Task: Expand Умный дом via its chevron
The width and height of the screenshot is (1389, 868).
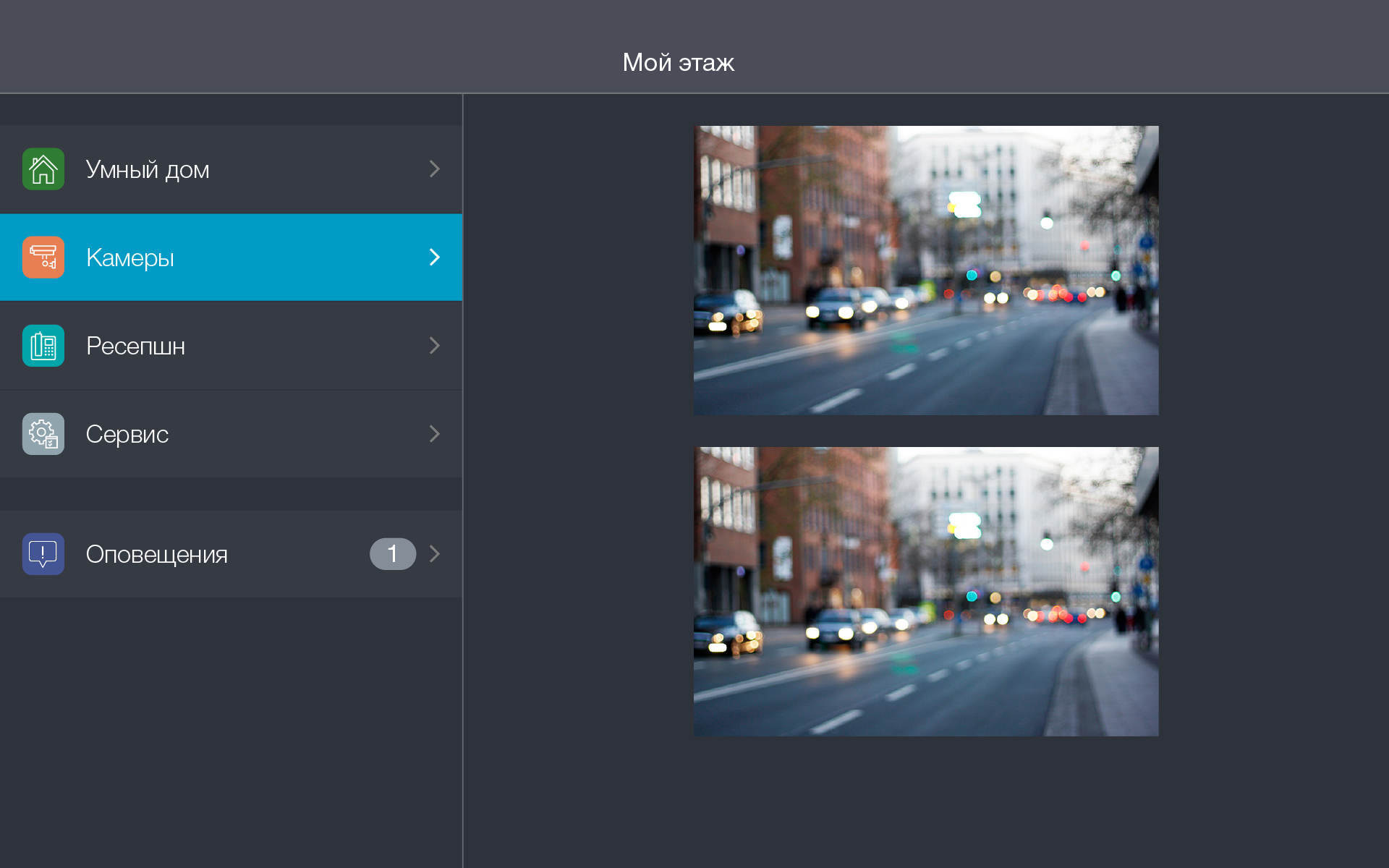Action: [434, 169]
